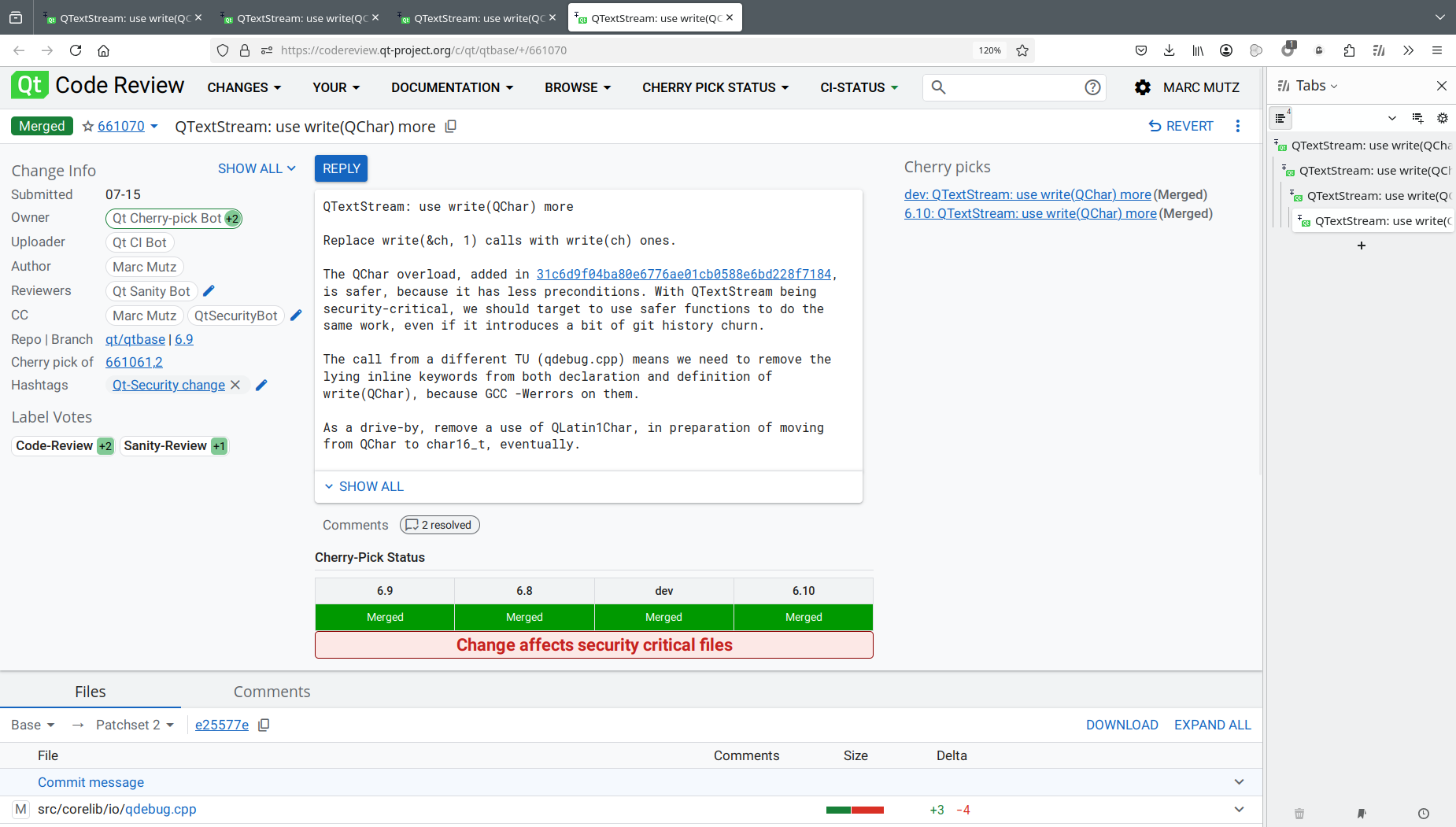Open the three-dot more actions menu
This screenshot has height=827, width=1456.
coord(1238,127)
